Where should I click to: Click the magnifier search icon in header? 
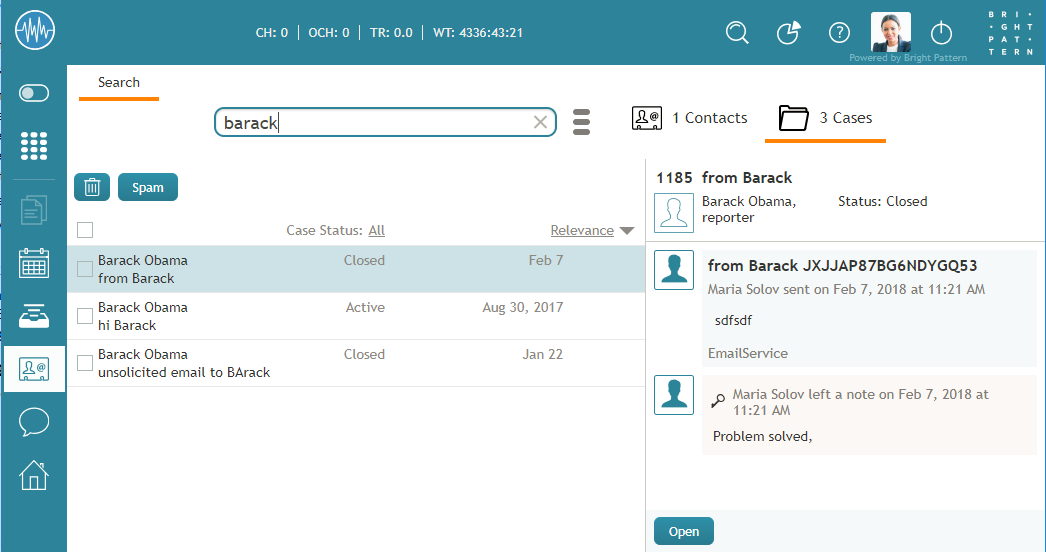[x=737, y=32]
